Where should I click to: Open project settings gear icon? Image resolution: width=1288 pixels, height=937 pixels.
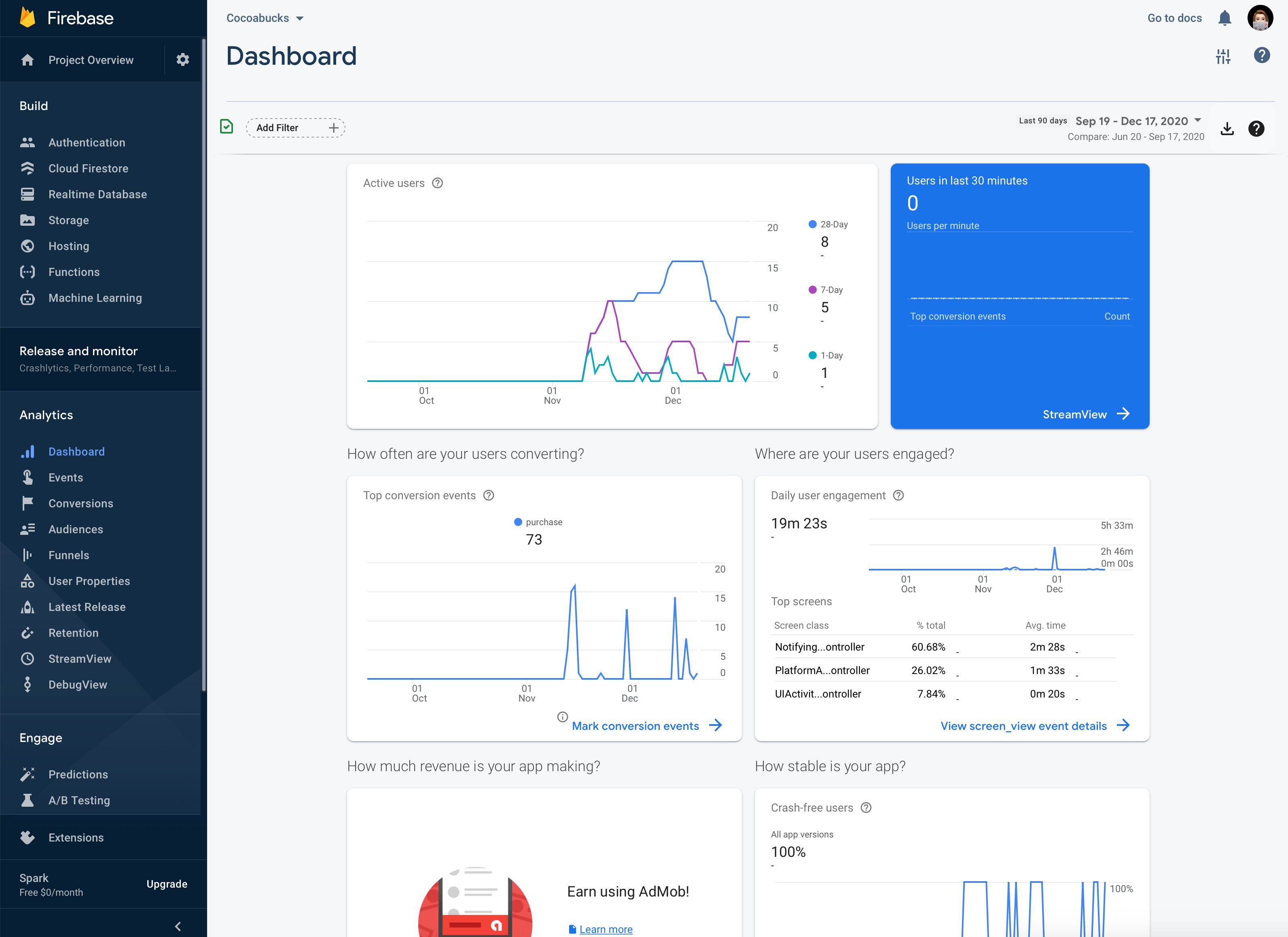pyautogui.click(x=182, y=59)
